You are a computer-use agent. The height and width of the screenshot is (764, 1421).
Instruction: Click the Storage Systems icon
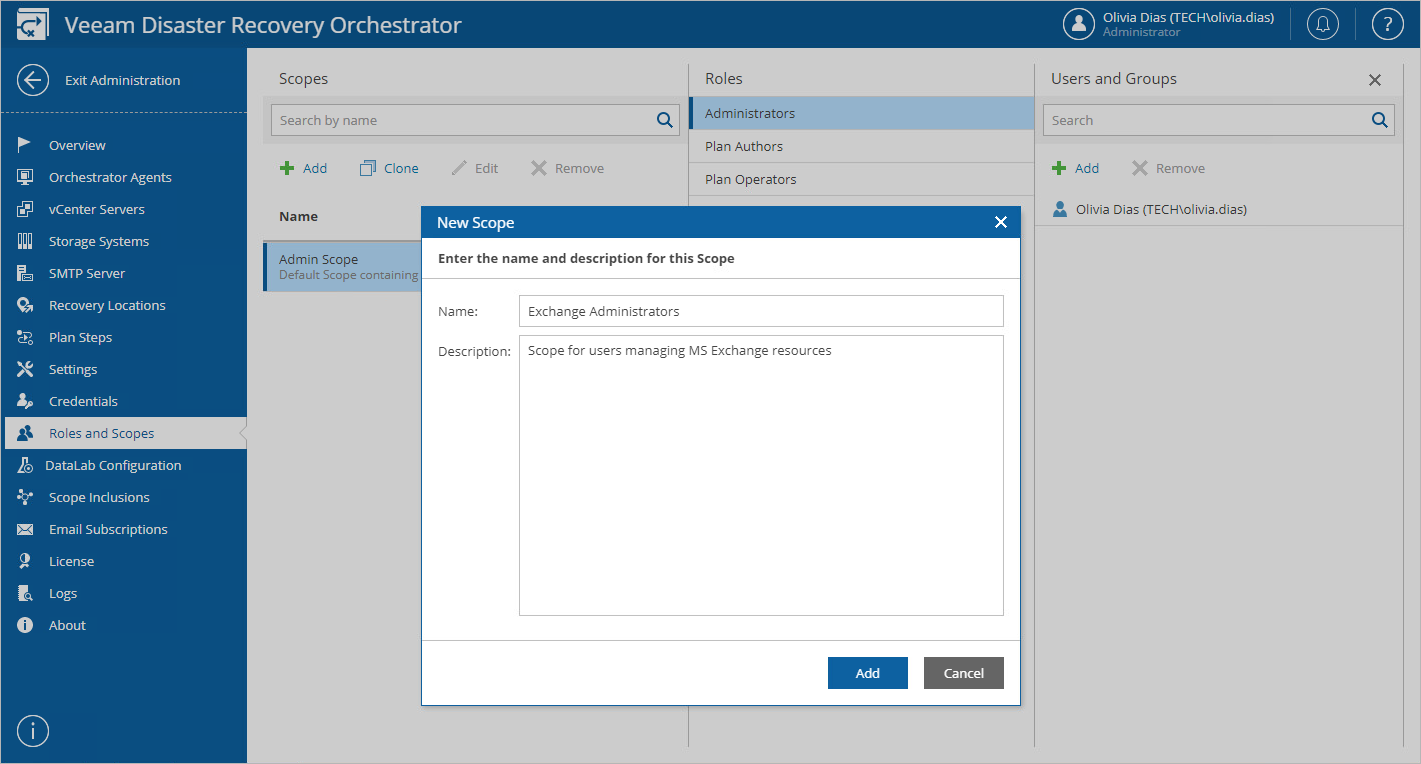coord(25,241)
